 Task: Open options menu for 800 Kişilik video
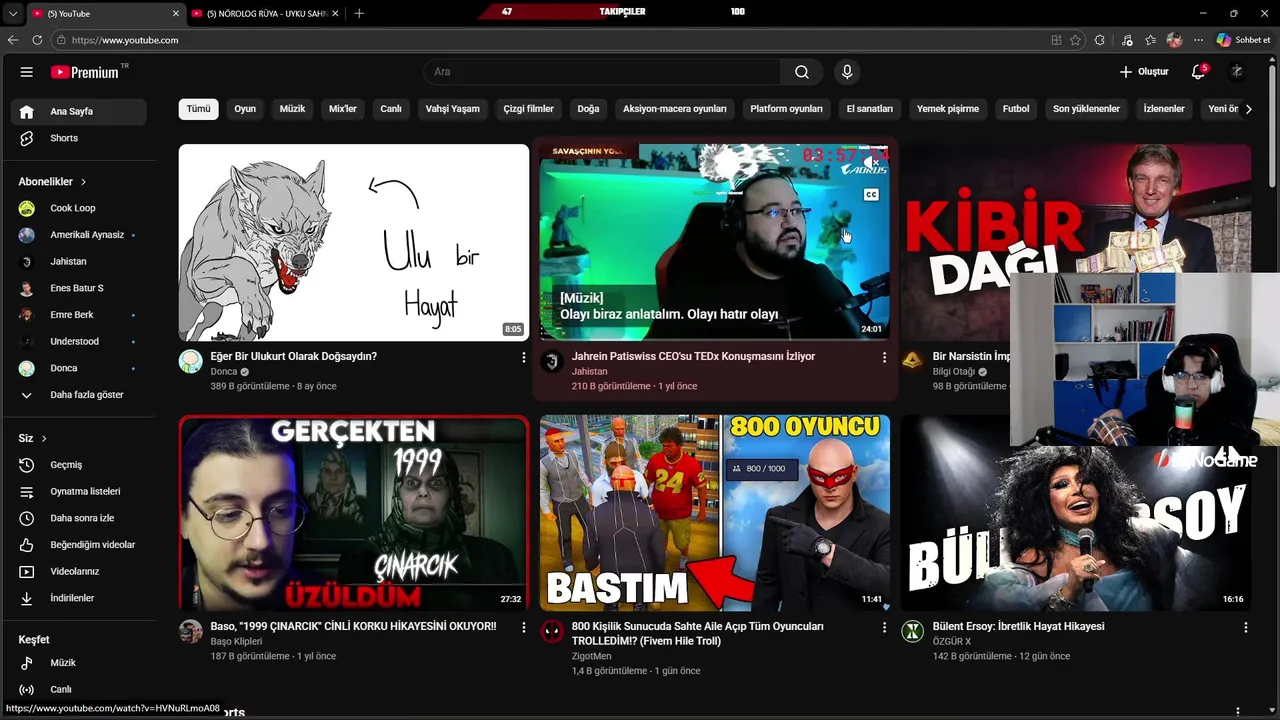click(884, 627)
